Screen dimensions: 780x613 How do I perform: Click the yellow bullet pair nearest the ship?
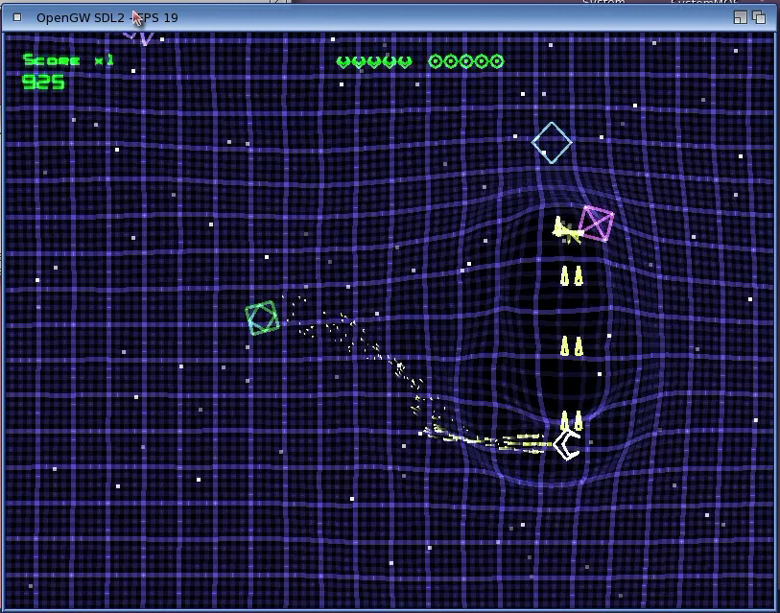(x=571, y=421)
